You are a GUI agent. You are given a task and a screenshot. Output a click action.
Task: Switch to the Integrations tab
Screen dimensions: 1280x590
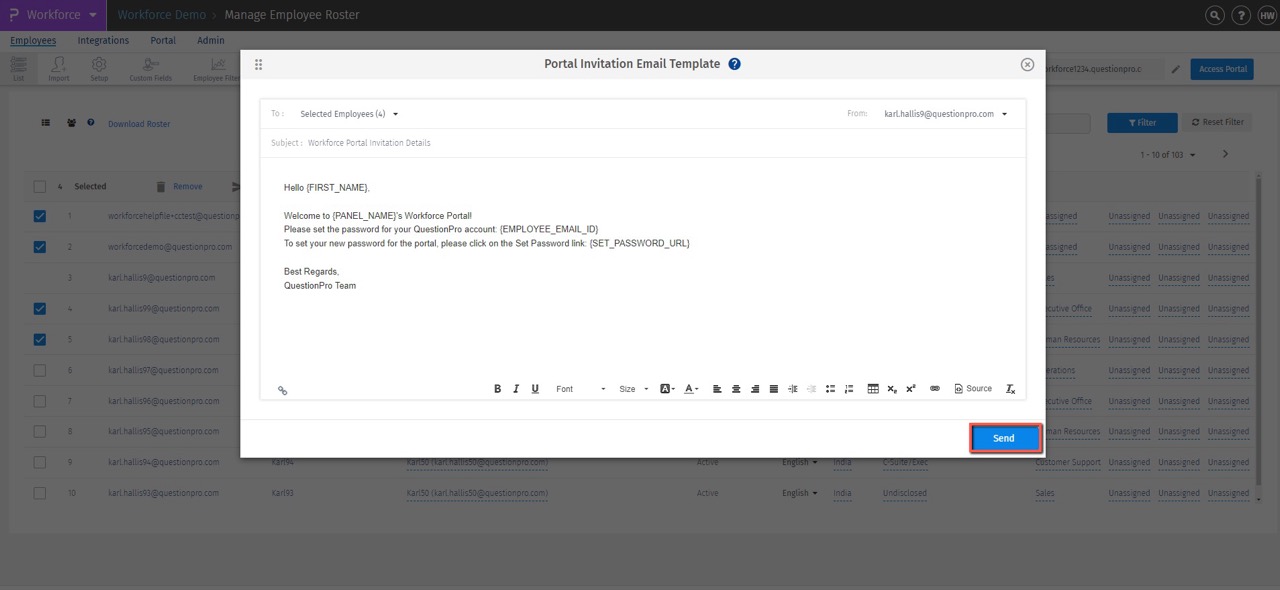(x=103, y=40)
